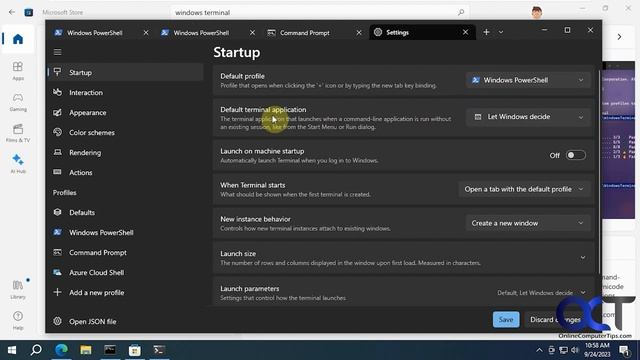Viewport: 640px width, 360px height.
Task: Click the Microsoft Store back arrow
Action: (x=12, y=12)
